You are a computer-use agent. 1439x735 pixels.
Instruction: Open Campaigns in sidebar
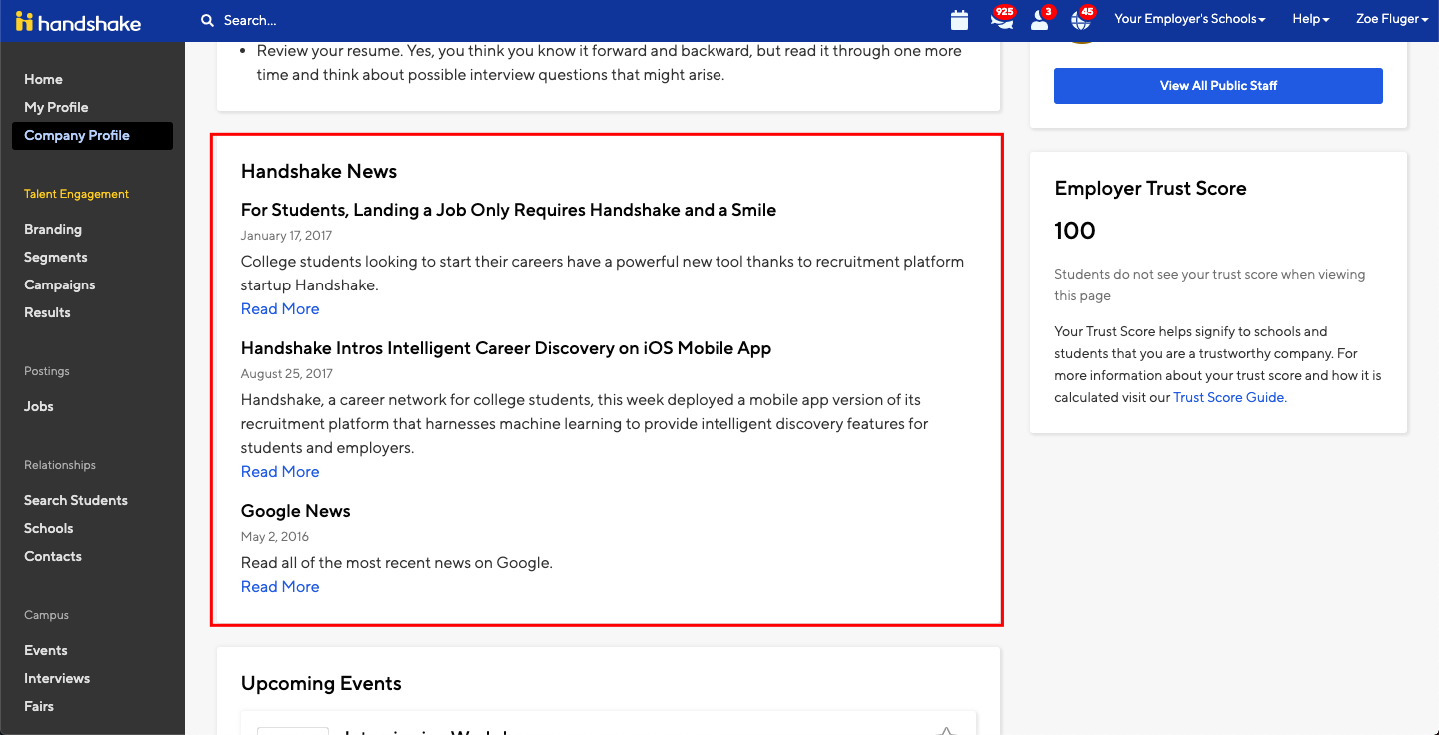click(x=60, y=284)
